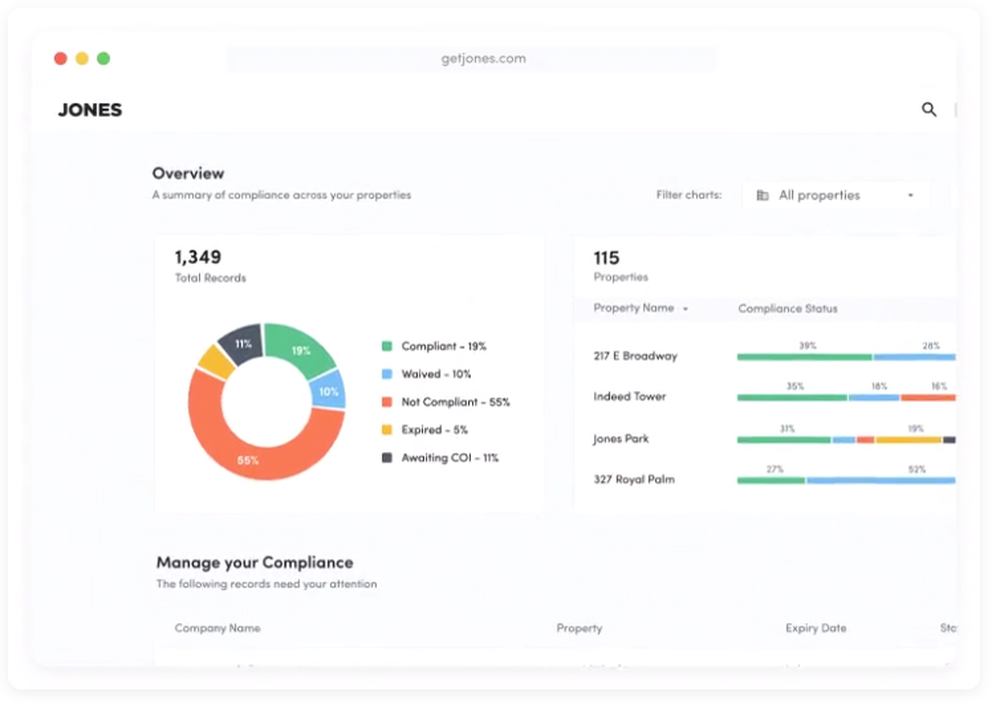Click the 10% blue donut segment
Image resolution: width=1000 pixels, height=704 pixels.
[x=328, y=391]
